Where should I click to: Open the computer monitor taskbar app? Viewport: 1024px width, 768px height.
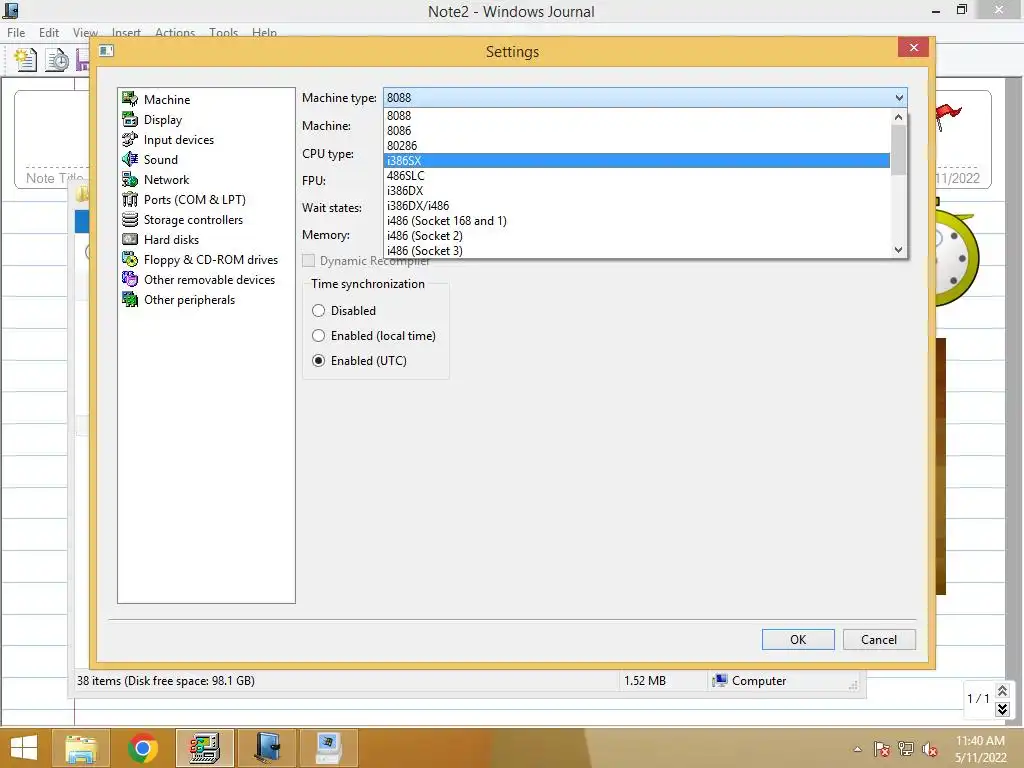[328, 748]
